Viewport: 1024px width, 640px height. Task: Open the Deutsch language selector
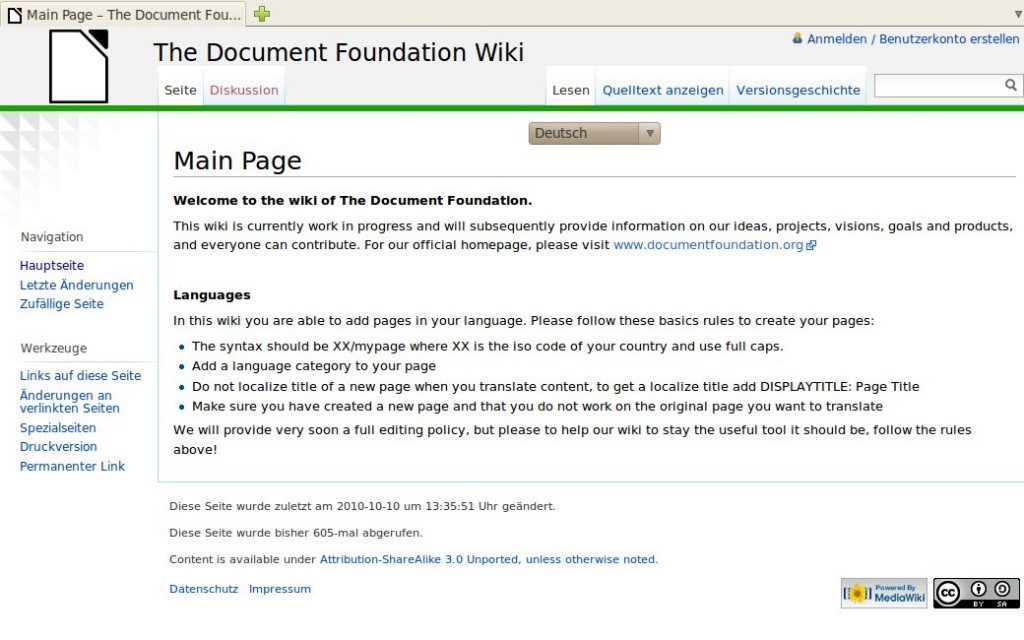coord(585,133)
